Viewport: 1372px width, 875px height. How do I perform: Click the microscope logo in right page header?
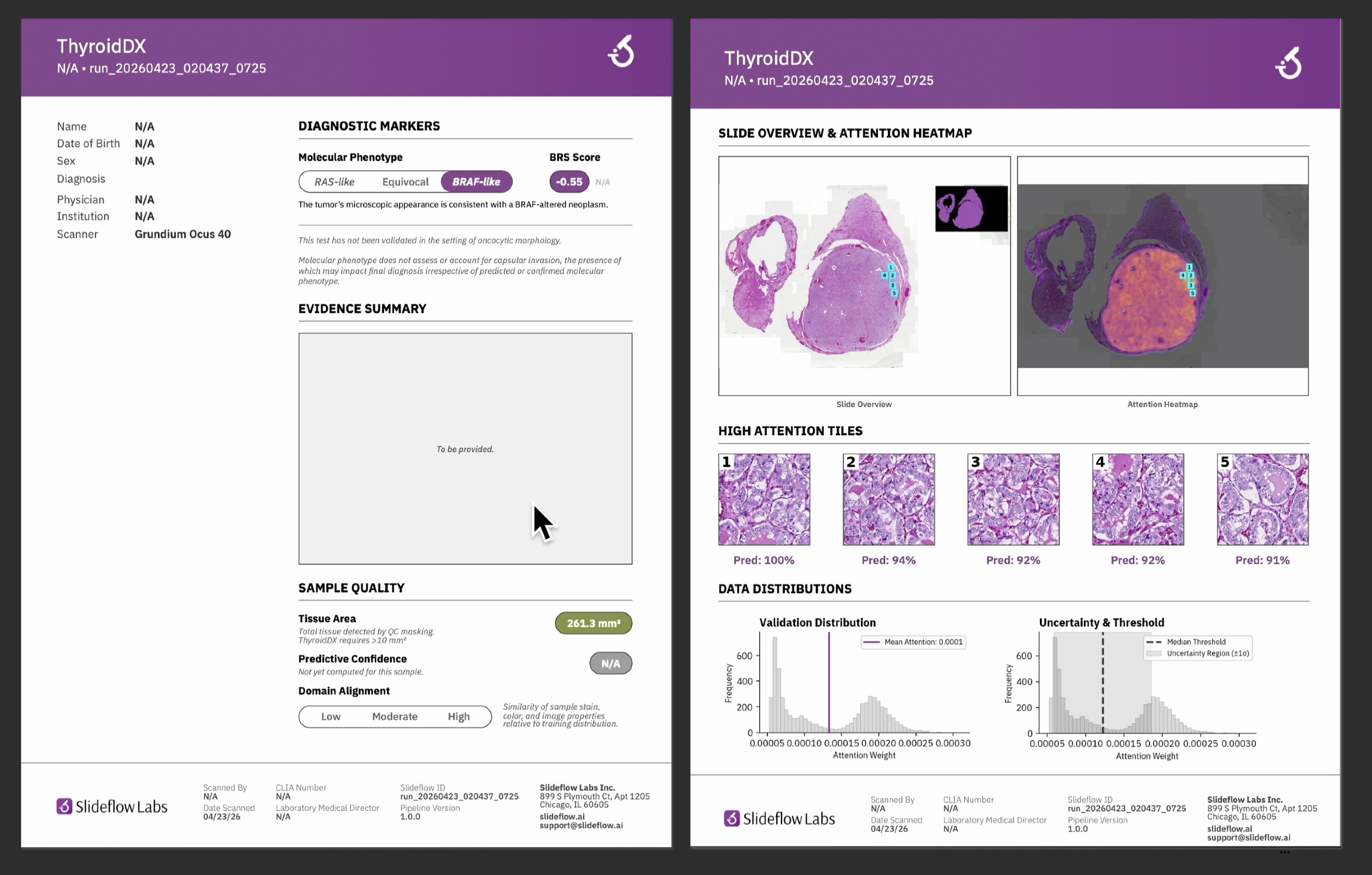coord(1289,62)
